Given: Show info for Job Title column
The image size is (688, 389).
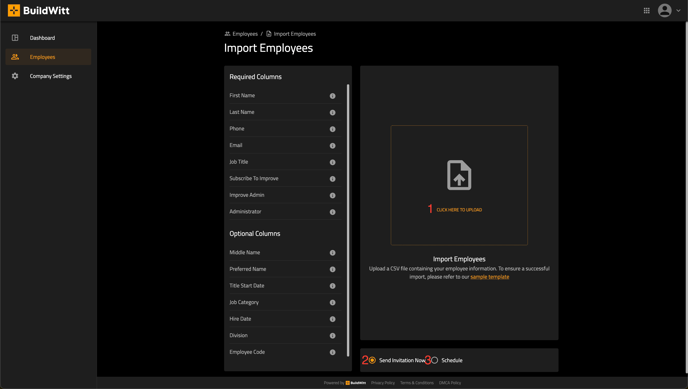Looking at the screenshot, I should coord(333,162).
